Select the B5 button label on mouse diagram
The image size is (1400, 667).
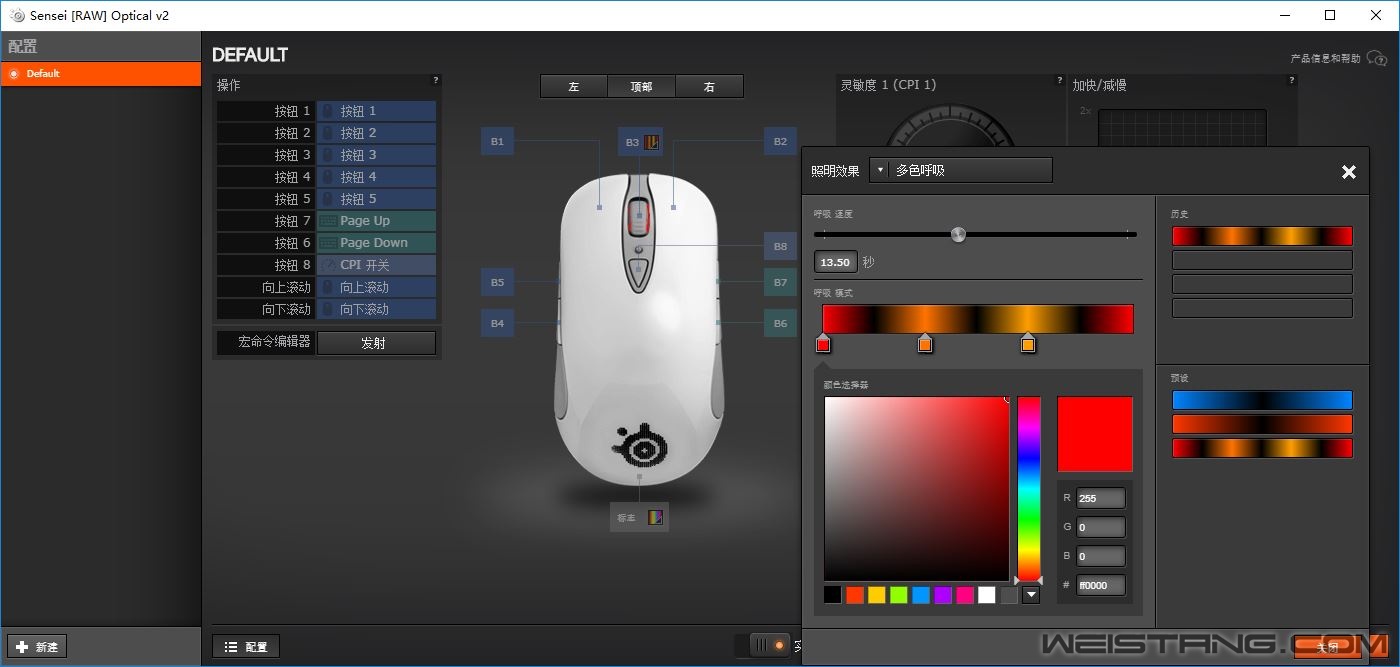tap(497, 283)
